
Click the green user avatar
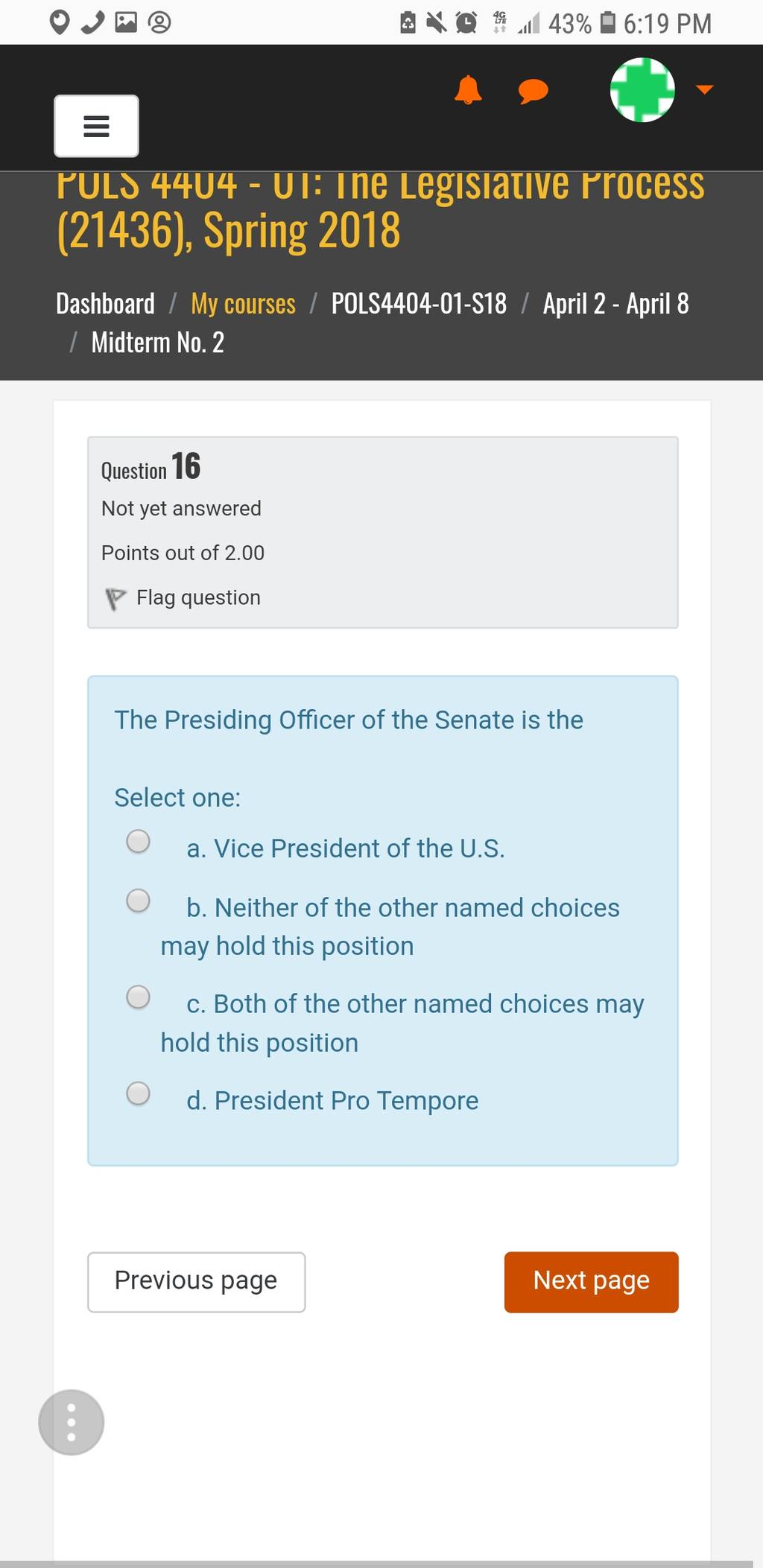click(x=642, y=89)
